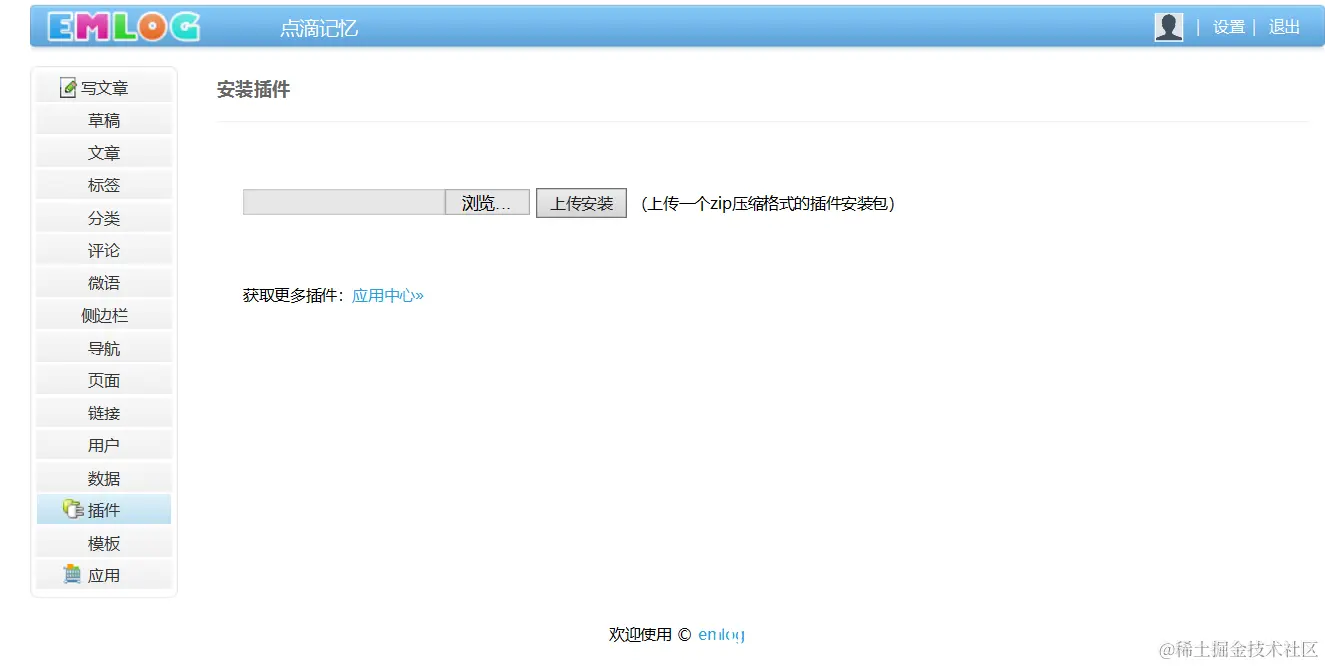Click 退出 to log out

point(1284,27)
